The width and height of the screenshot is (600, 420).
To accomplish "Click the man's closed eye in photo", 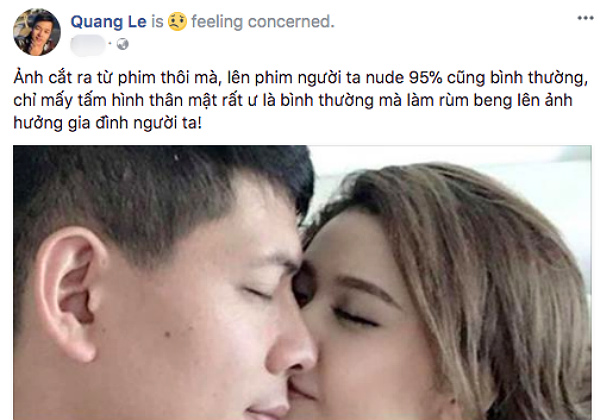I will [259, 293].
